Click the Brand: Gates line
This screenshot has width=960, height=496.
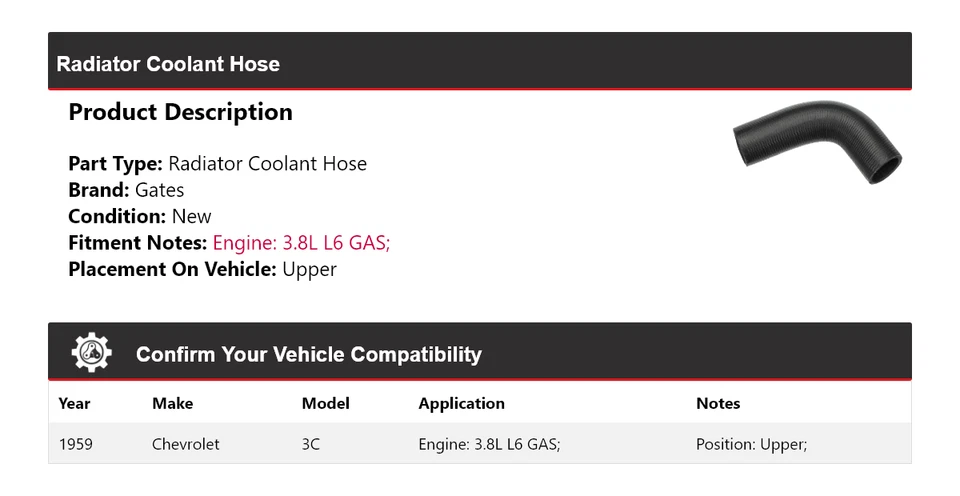point(126,190)
